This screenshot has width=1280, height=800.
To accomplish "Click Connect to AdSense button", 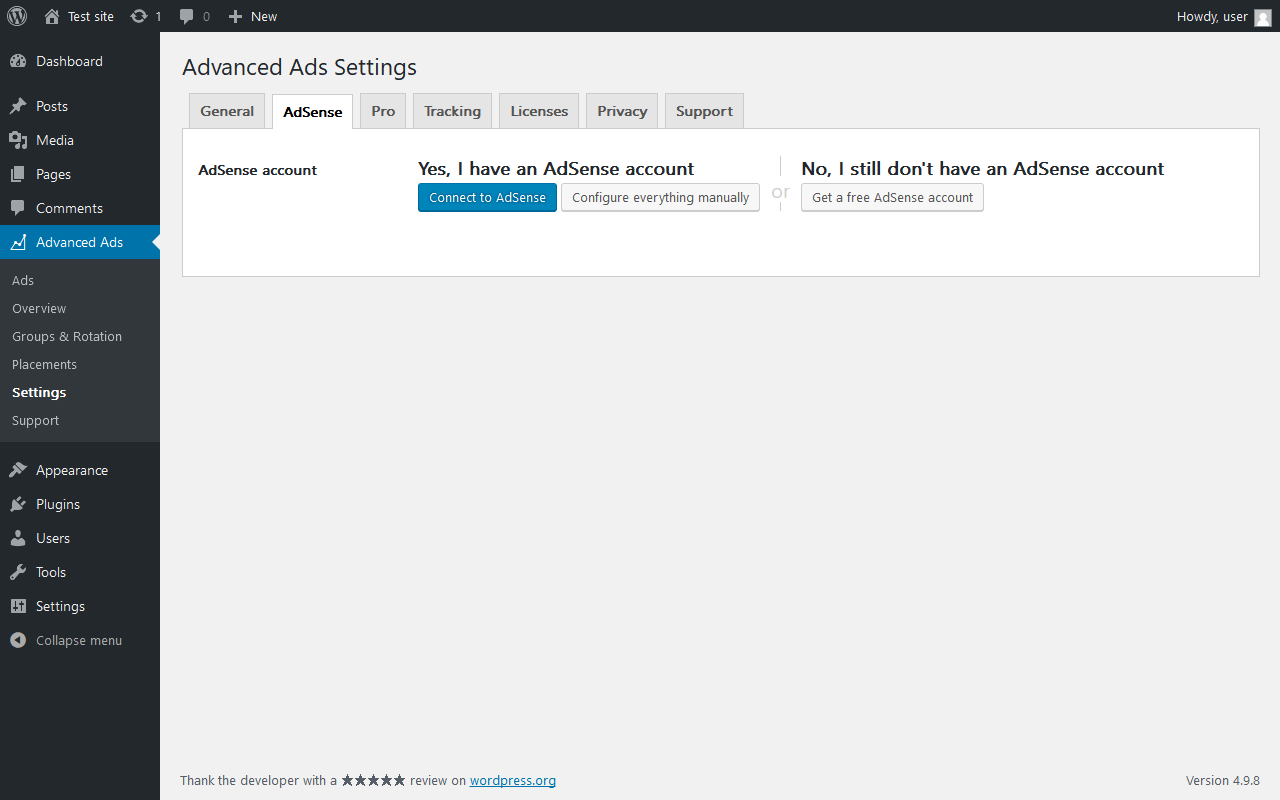I will pos(487,197).
